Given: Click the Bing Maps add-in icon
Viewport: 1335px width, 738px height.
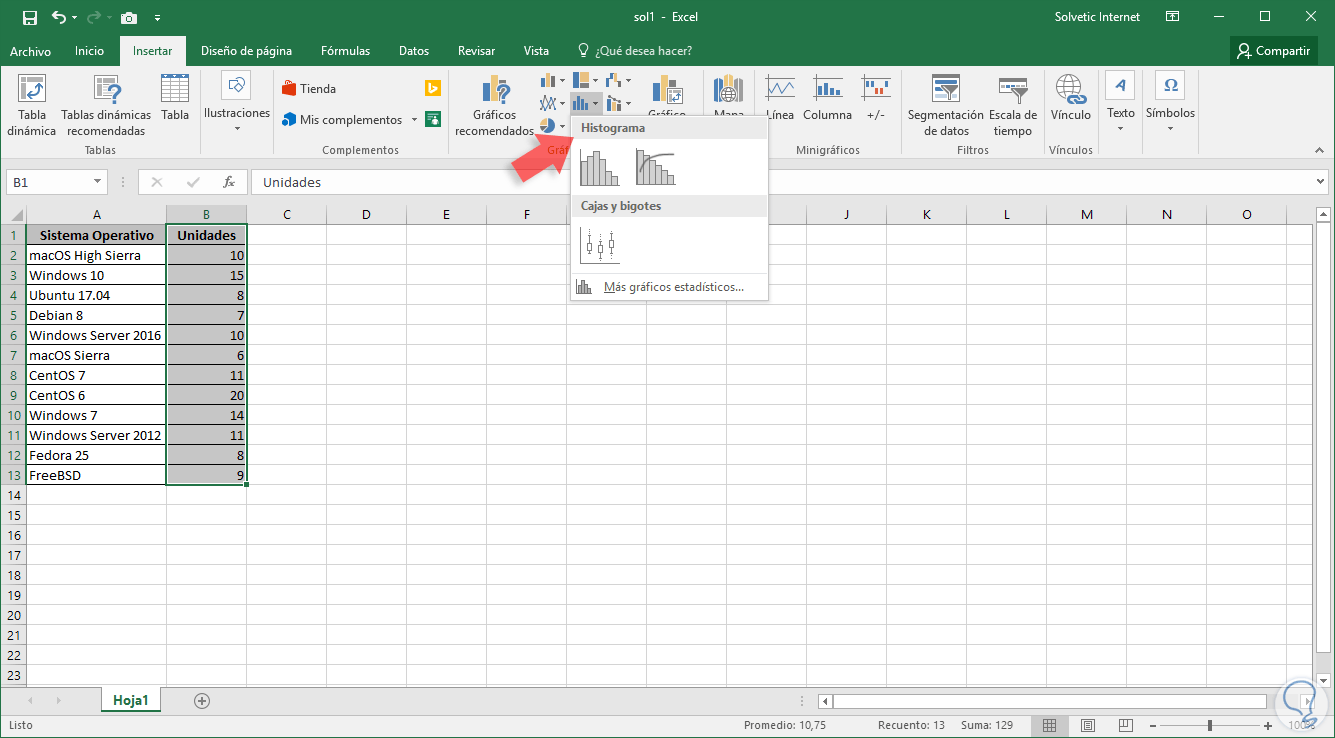Looking at the screenshot, I should click(433, 88).
